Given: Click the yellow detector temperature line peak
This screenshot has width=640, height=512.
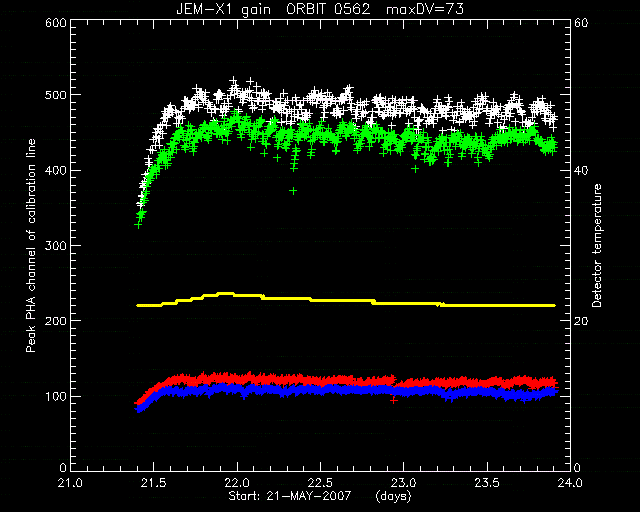Looking at the screenshot, I should pyautogui.click(x=225, y=294).
